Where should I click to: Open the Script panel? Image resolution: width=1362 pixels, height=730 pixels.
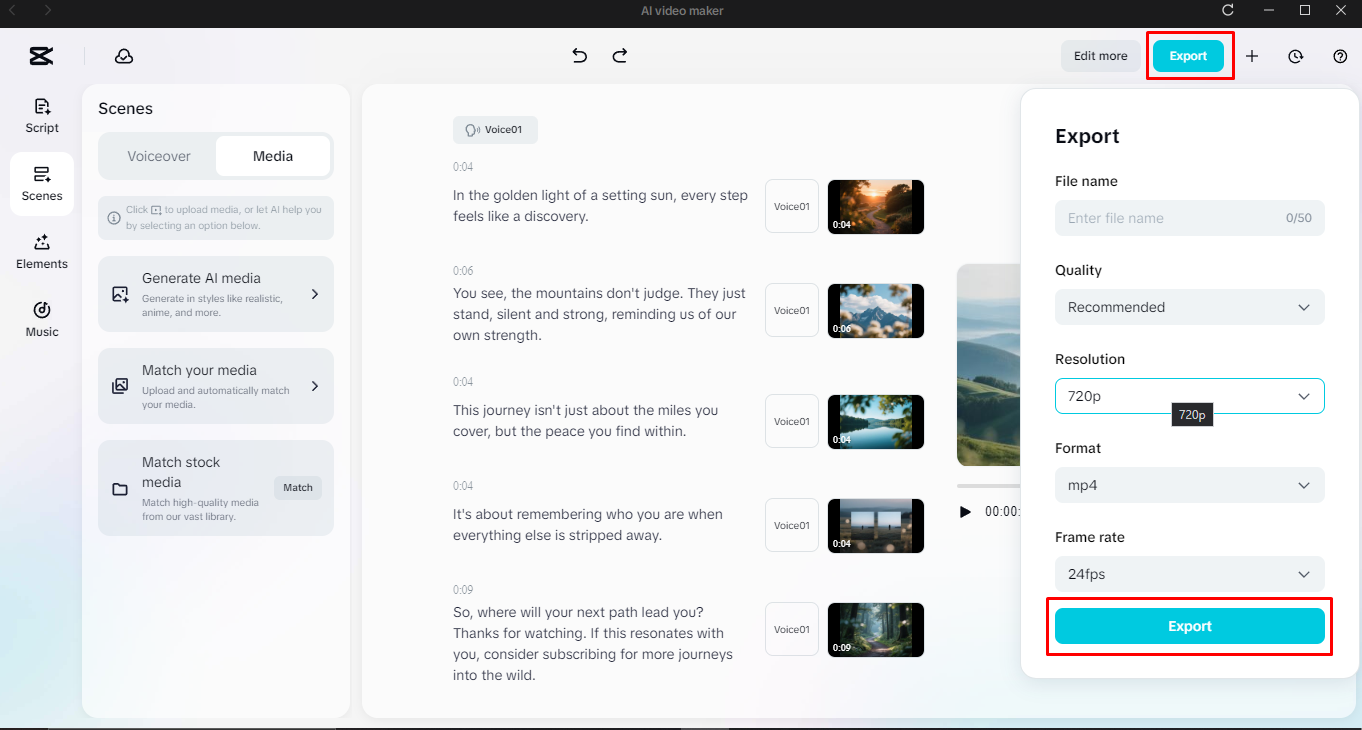click(x=41, y=116)
